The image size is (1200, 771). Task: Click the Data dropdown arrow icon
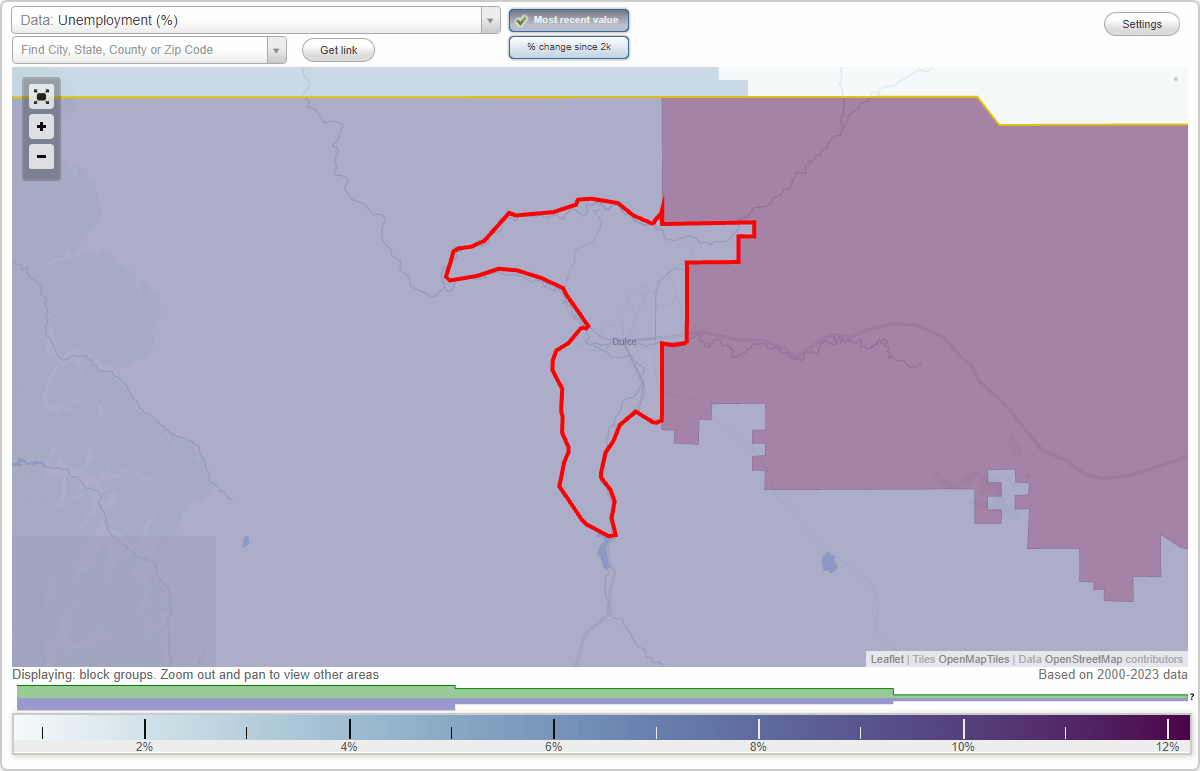coord(488,20)
